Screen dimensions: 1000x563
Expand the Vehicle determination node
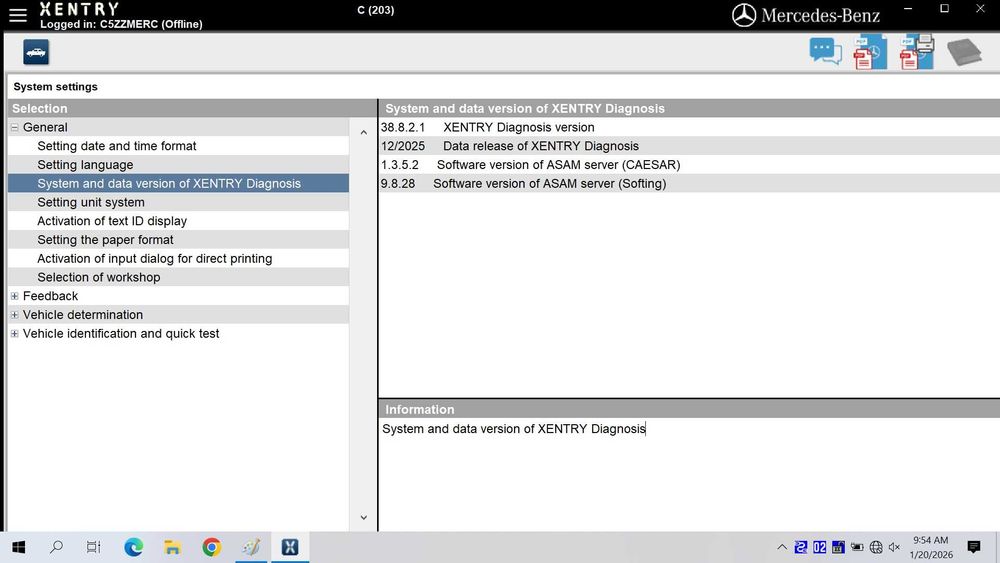14,315
